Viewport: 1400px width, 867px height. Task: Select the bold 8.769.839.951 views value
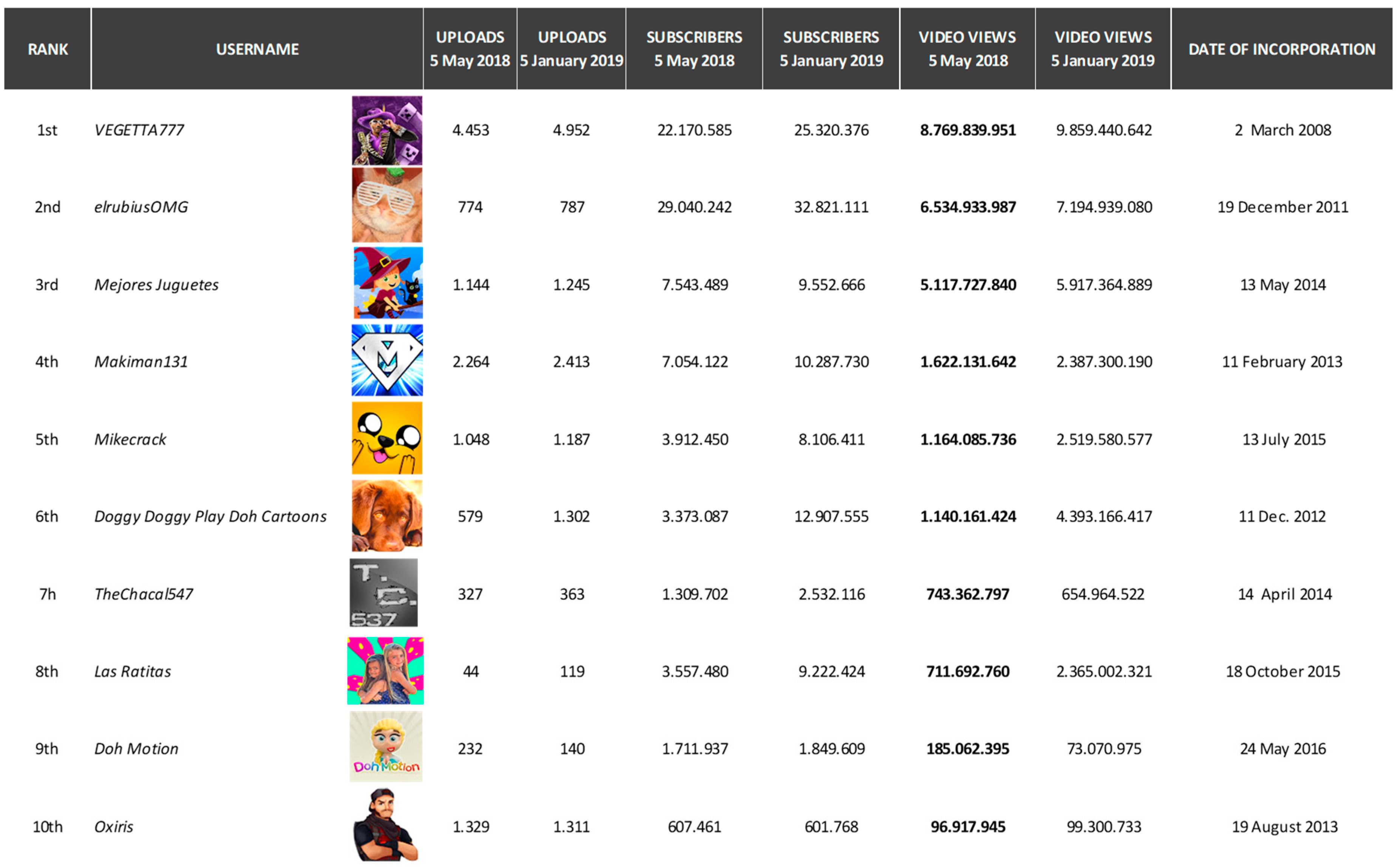(x=967, y=130)
